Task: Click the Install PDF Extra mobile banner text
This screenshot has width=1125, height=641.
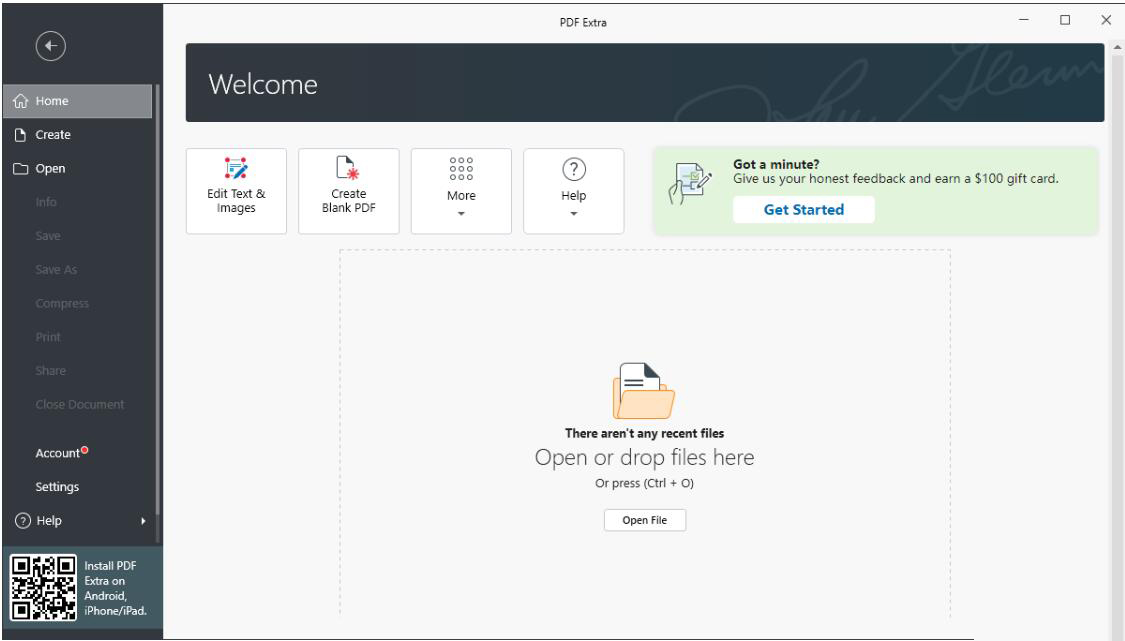Action: click(116, 588)
